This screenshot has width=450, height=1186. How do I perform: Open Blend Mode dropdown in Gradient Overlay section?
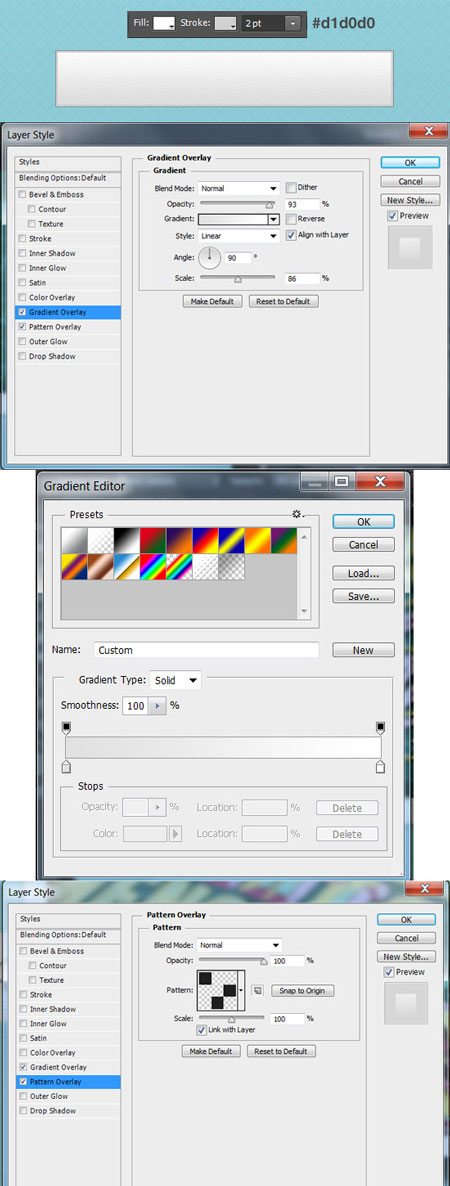coord(239,188)
